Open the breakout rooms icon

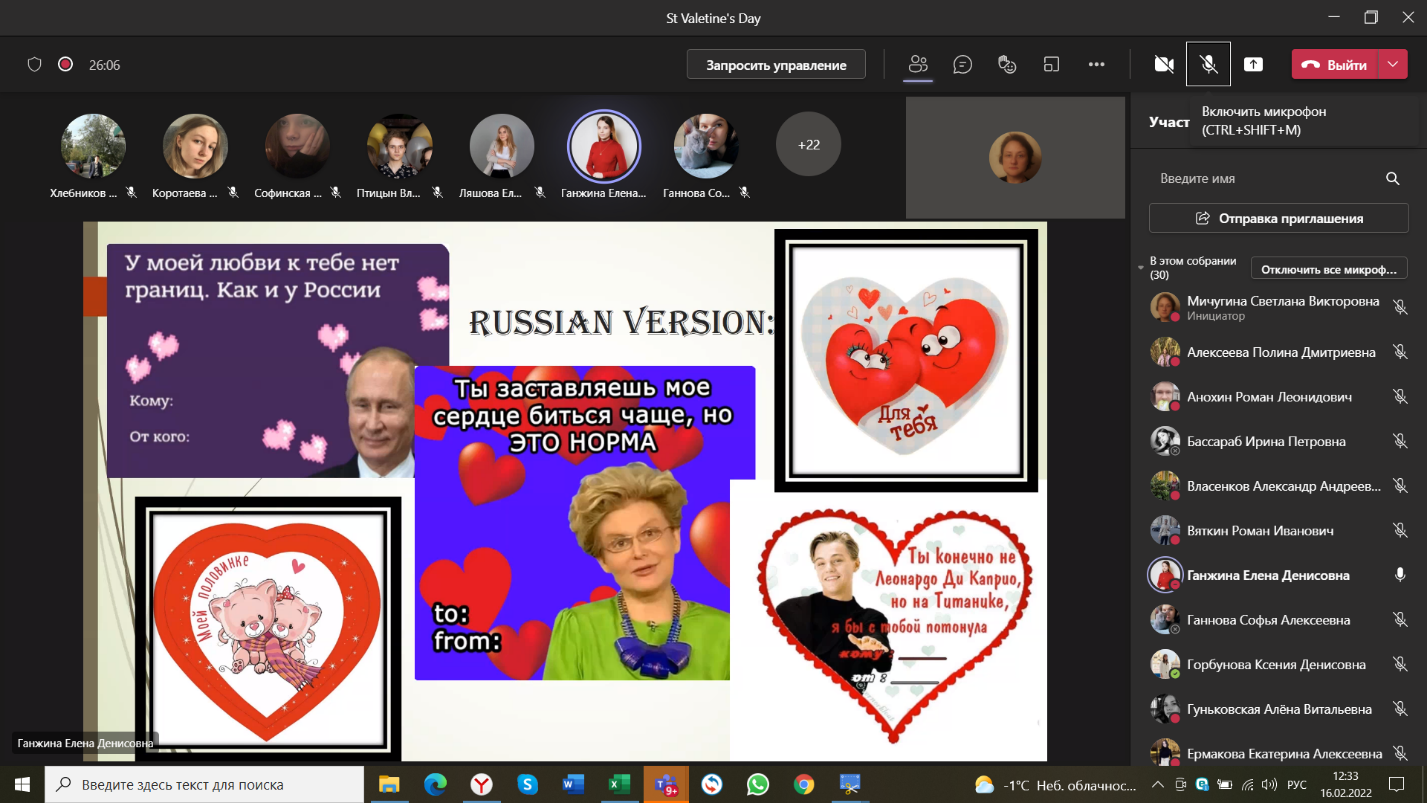point(1051,63)
